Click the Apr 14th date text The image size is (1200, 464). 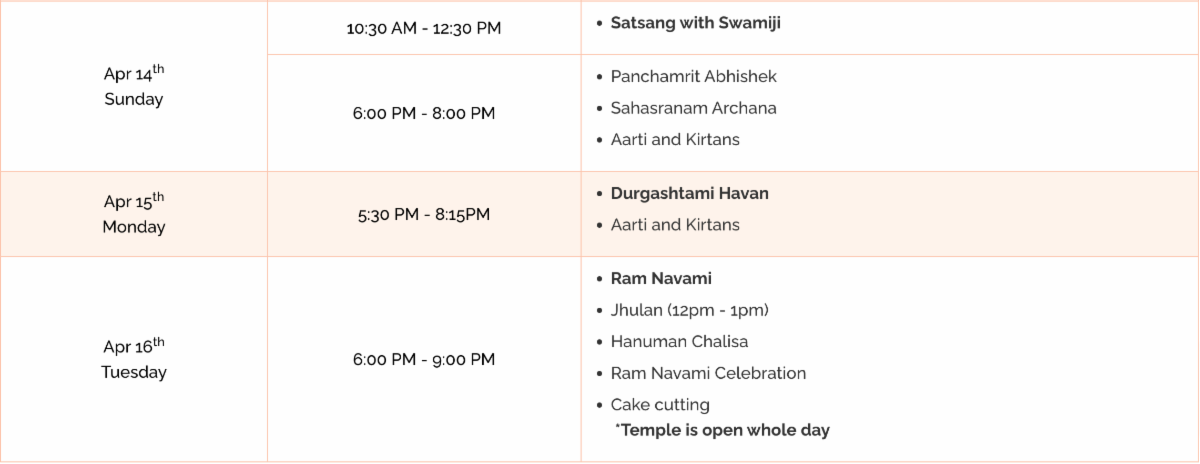coord(133,73)
